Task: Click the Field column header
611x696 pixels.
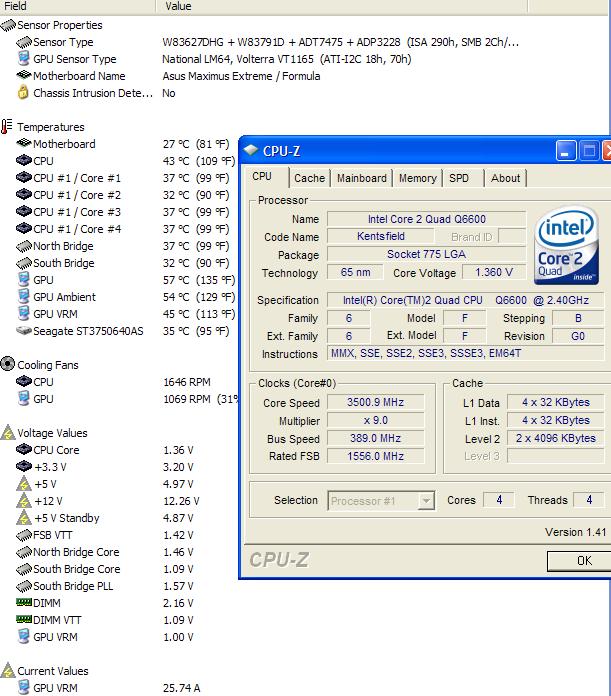Action: [x=78, y=6]
